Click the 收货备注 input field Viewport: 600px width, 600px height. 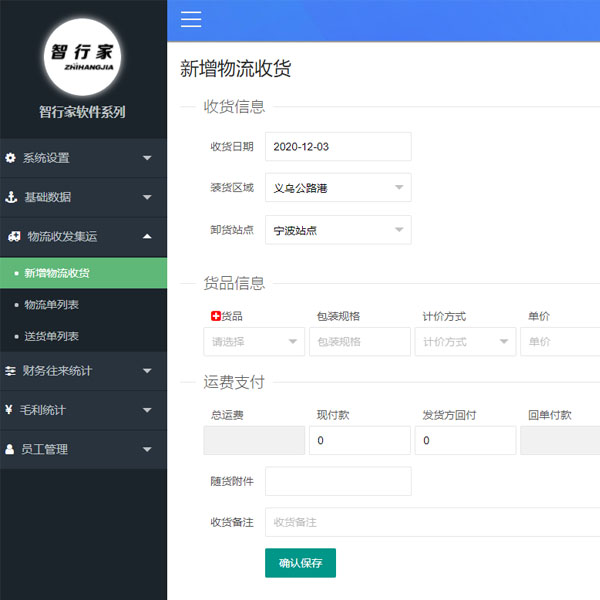432,522
